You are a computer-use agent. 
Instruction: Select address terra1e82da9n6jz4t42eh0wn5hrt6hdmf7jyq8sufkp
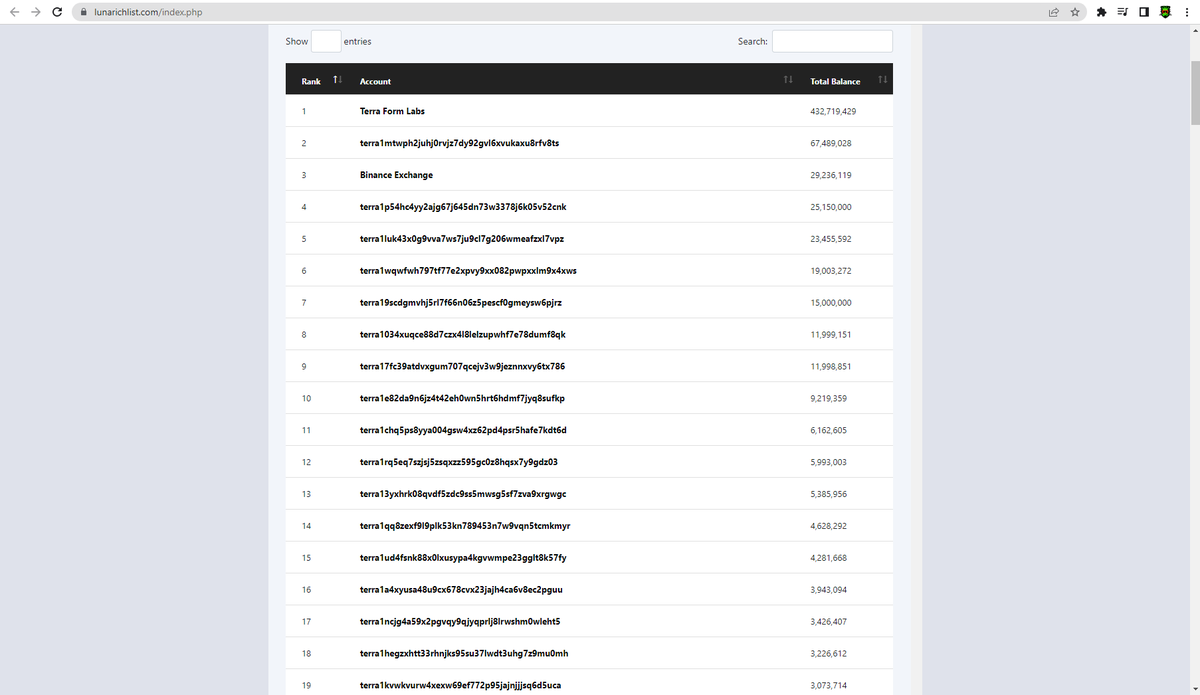pos(462,398)
